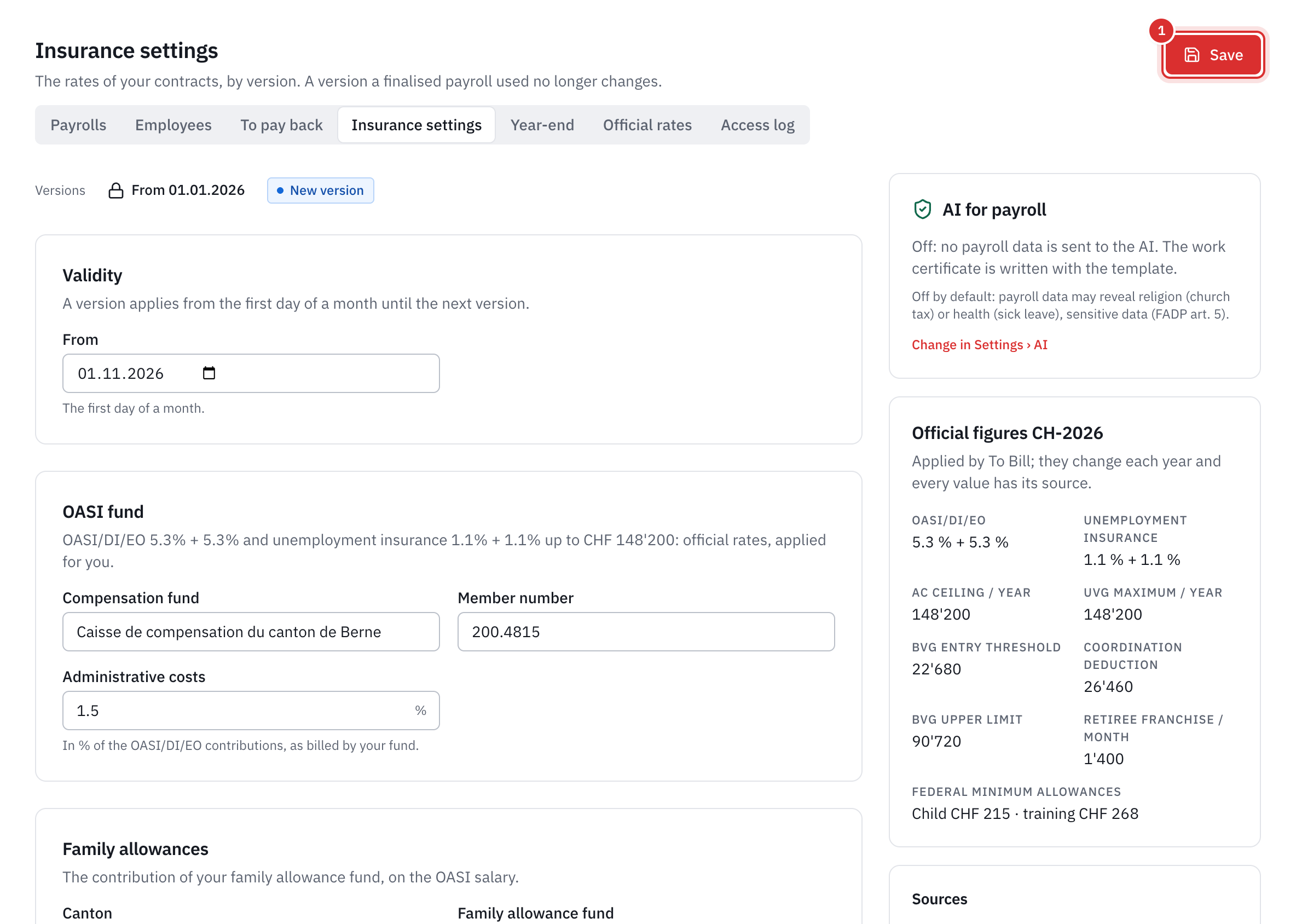Open the calendar picker in the From field
This screenshot has width=1296, height=924.
[x=209, y=373]
